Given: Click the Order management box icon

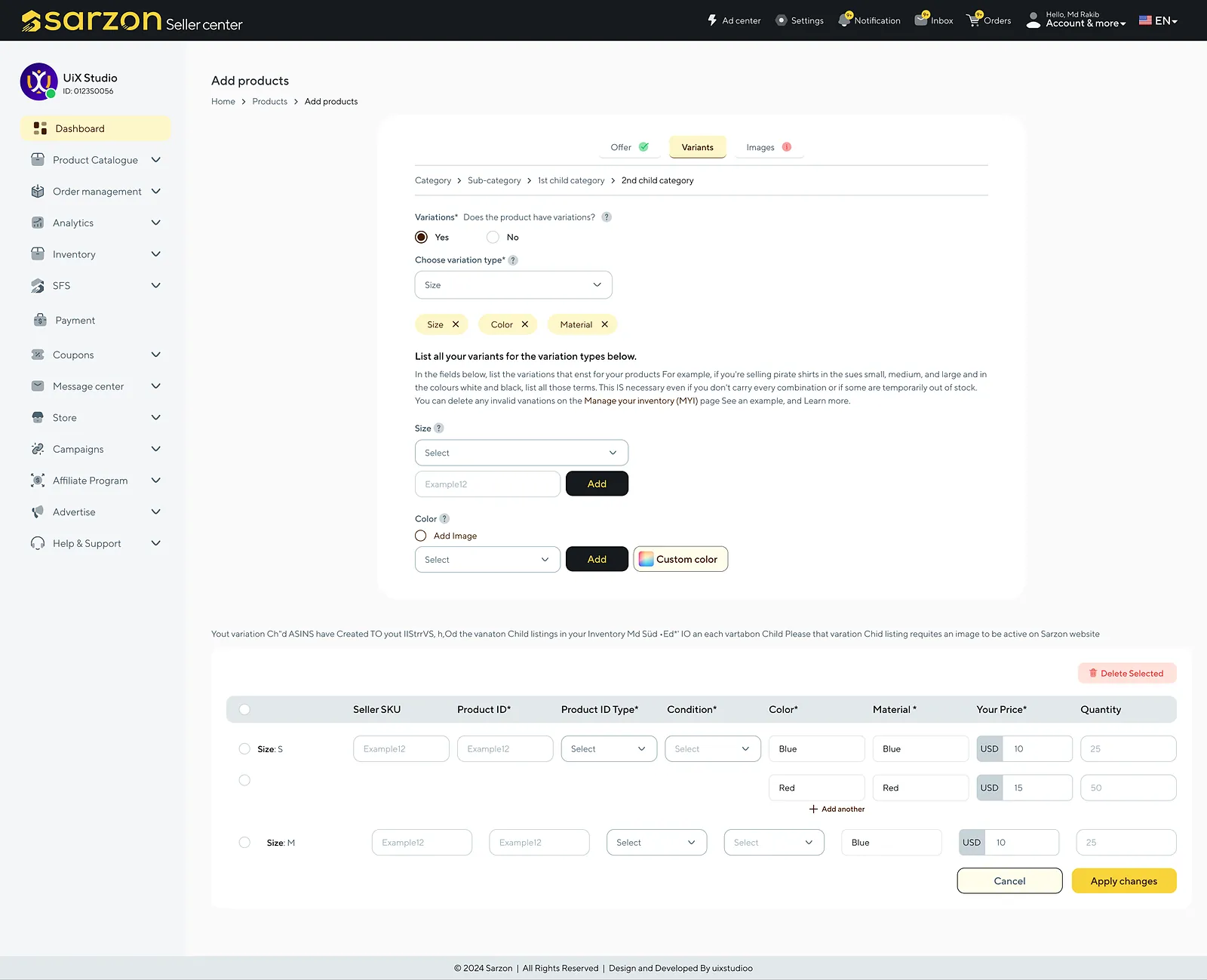Looking at the screenshot, I should coord(38,192).
